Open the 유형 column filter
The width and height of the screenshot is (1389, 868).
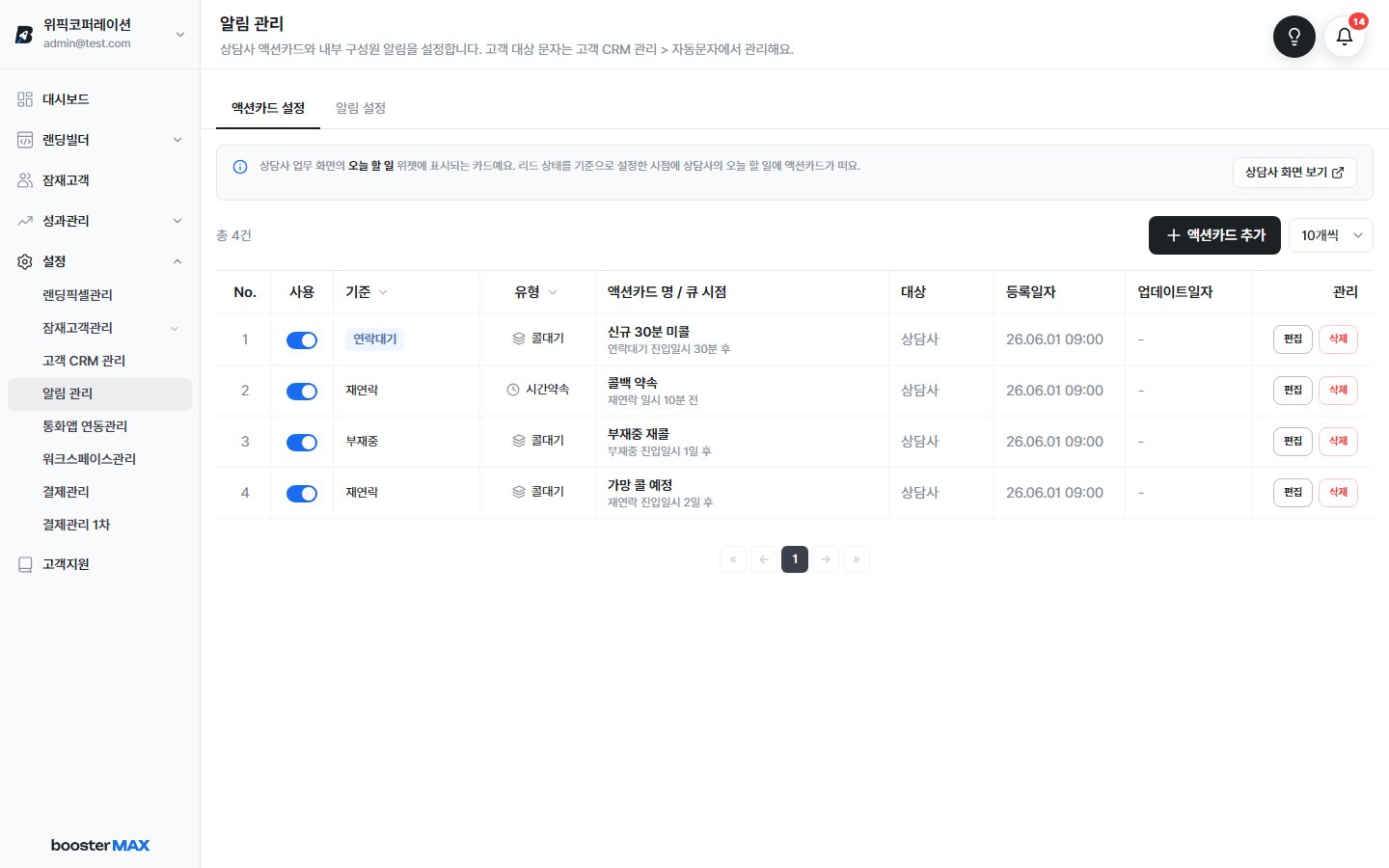[x=553, y=292]
